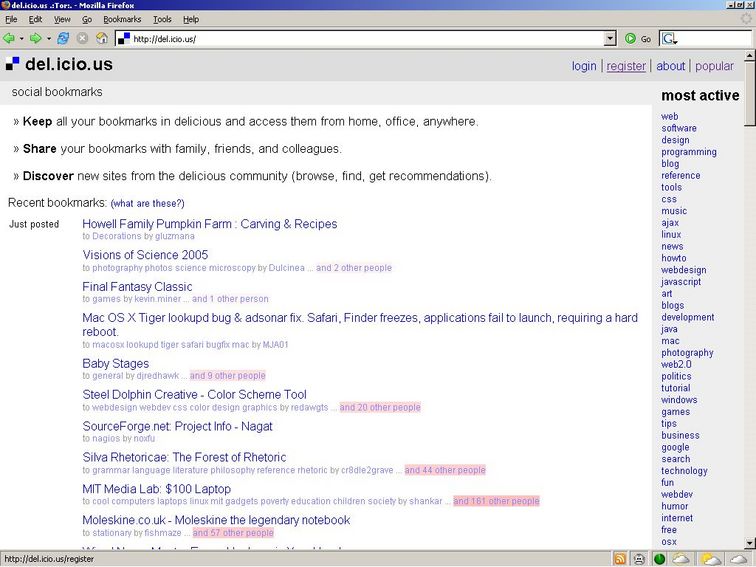
Task: Open the Baby Stages bookmark
Action: pyautogui.click(x=116, y=364)
